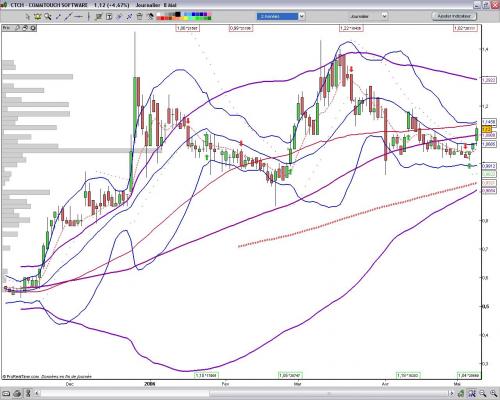Pick the pink color swatch
The height and width of the screenshot is (400, 500).
209,14
